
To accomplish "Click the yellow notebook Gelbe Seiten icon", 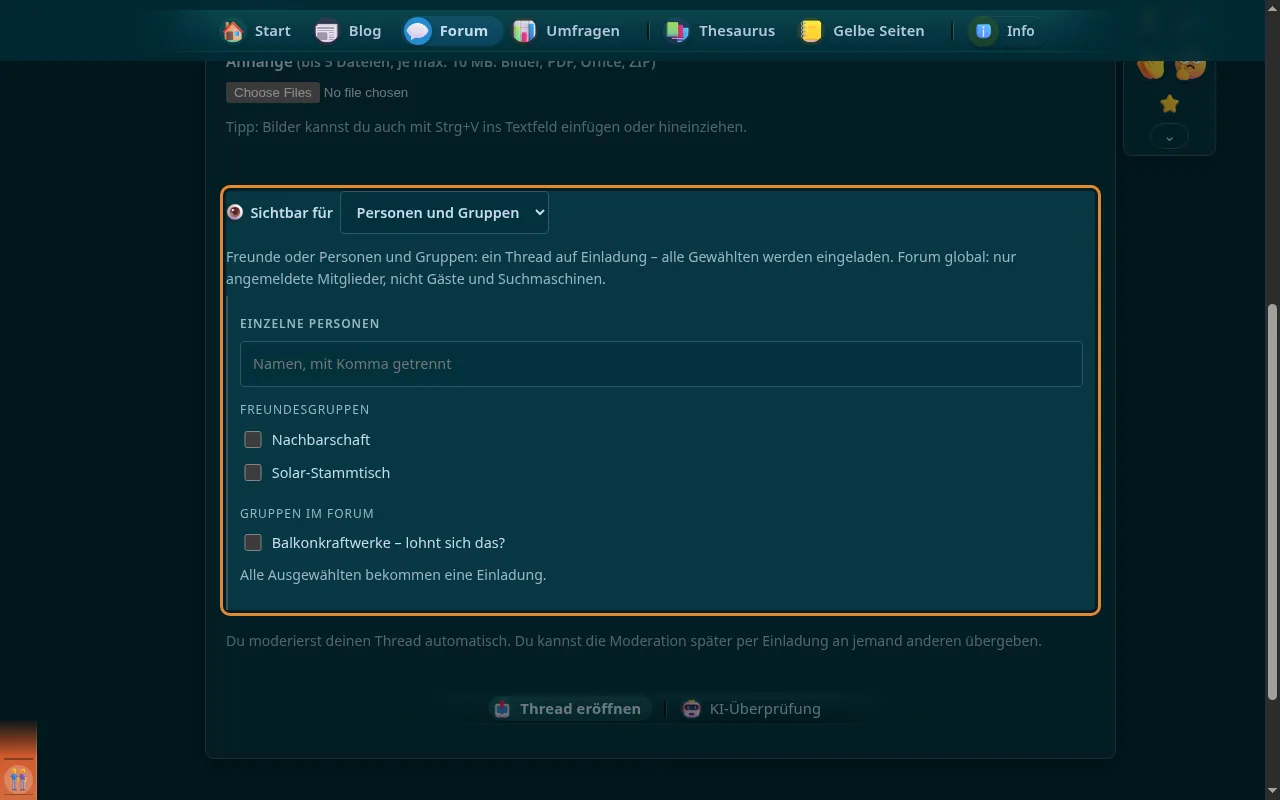I will [x=811, y=31].
